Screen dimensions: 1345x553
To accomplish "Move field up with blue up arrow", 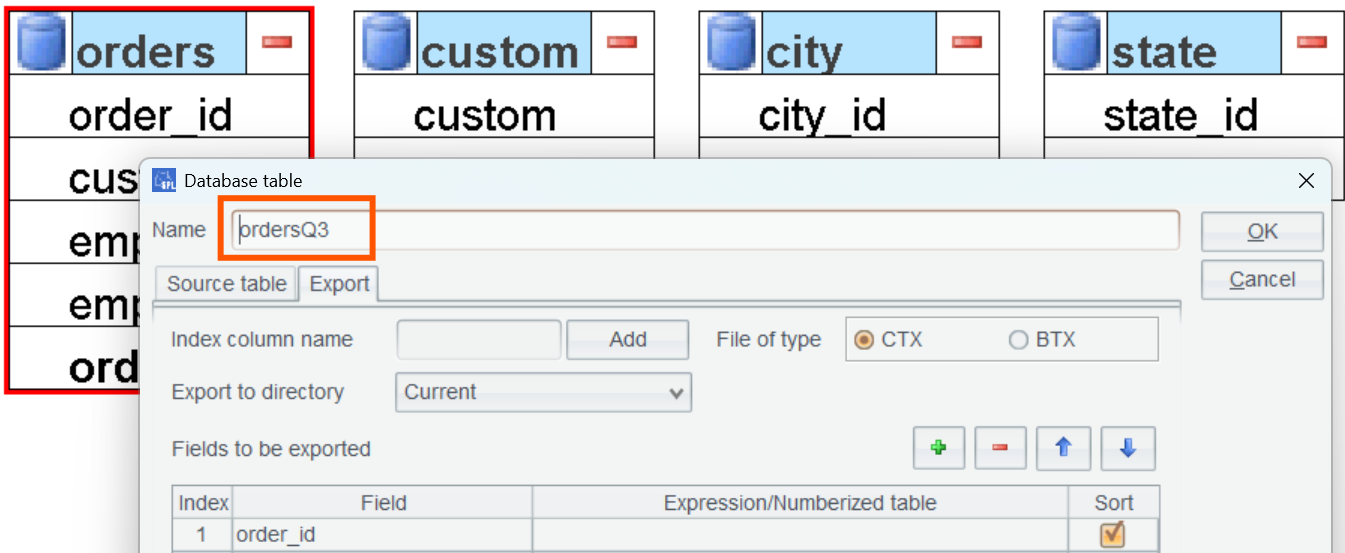I will click(x=1064, y=449).
